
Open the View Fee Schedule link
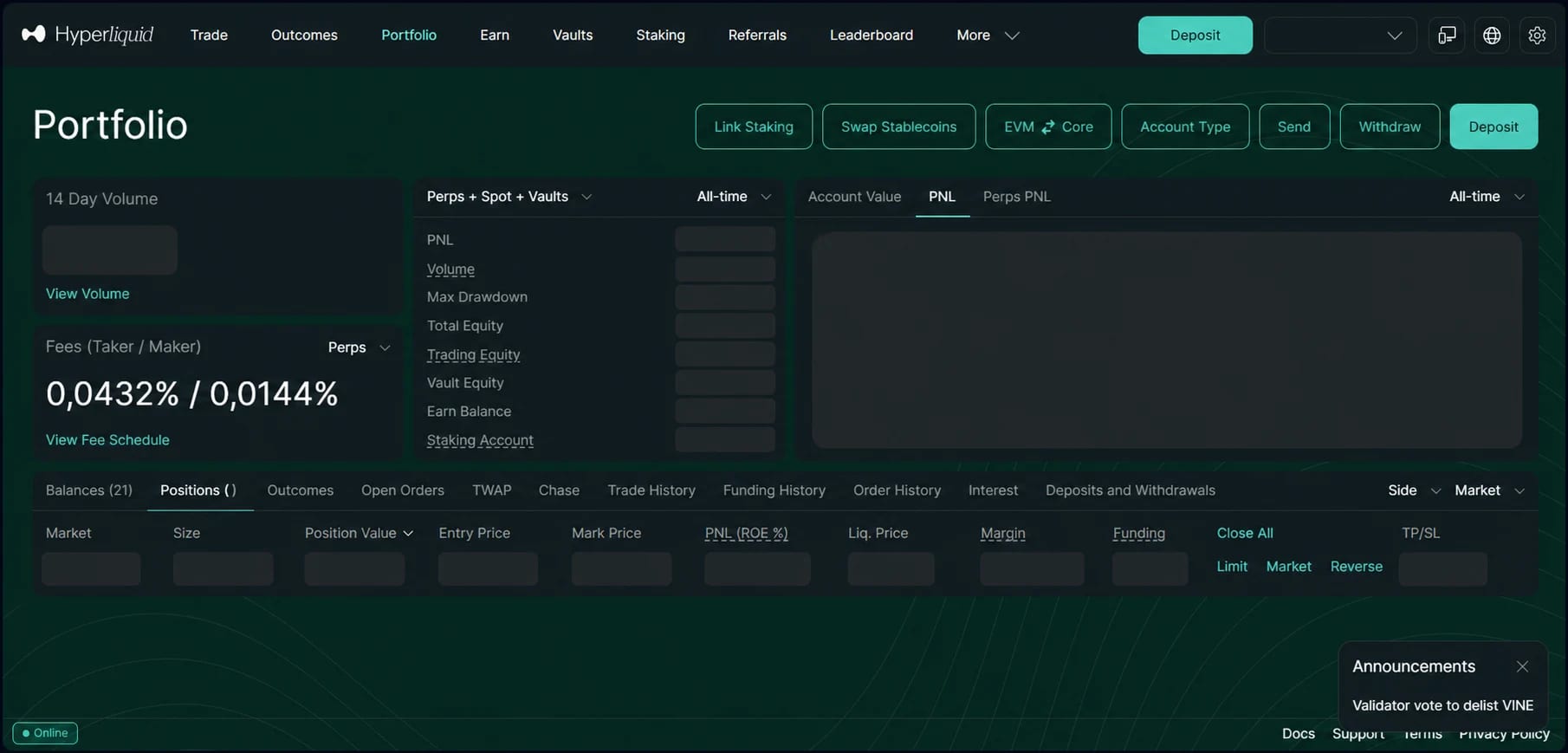pos(107,440)
